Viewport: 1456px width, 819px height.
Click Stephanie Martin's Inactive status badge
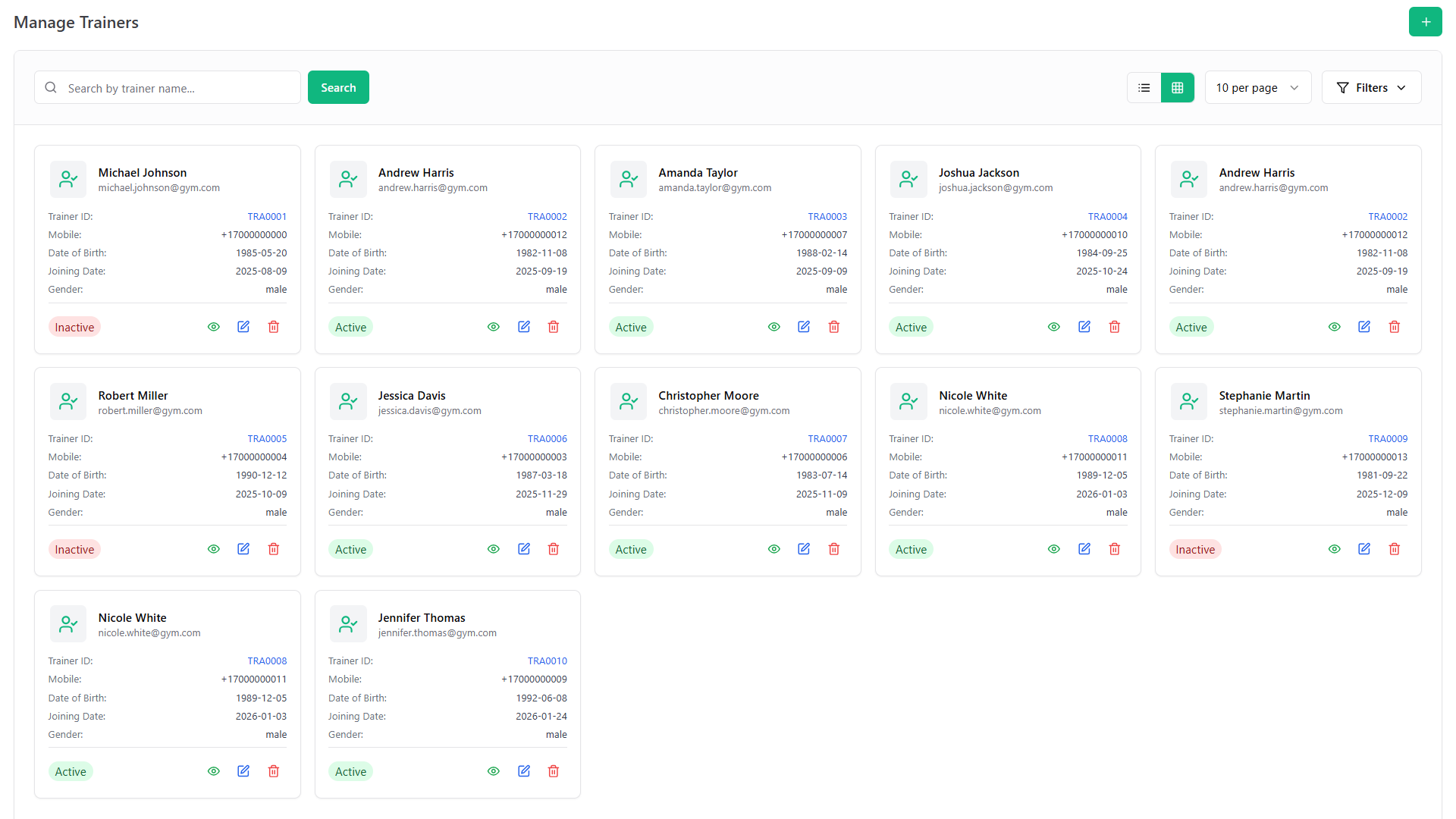(1195, 549)
